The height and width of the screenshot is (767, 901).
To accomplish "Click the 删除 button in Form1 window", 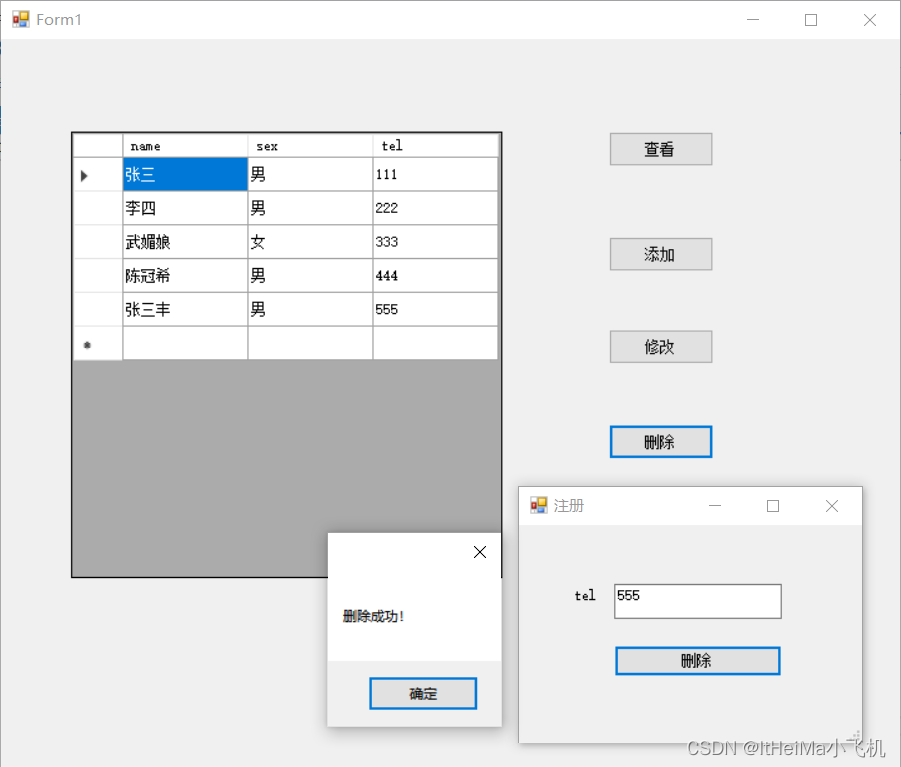I will 661,442.
